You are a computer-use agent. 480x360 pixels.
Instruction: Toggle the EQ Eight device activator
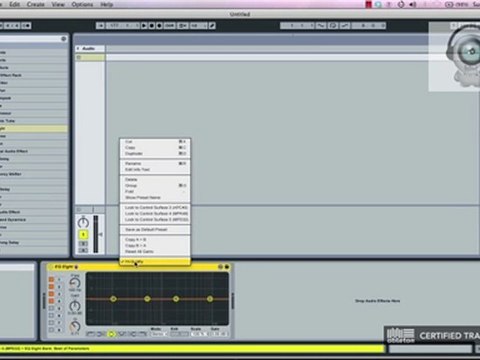[x=50, y=267]
